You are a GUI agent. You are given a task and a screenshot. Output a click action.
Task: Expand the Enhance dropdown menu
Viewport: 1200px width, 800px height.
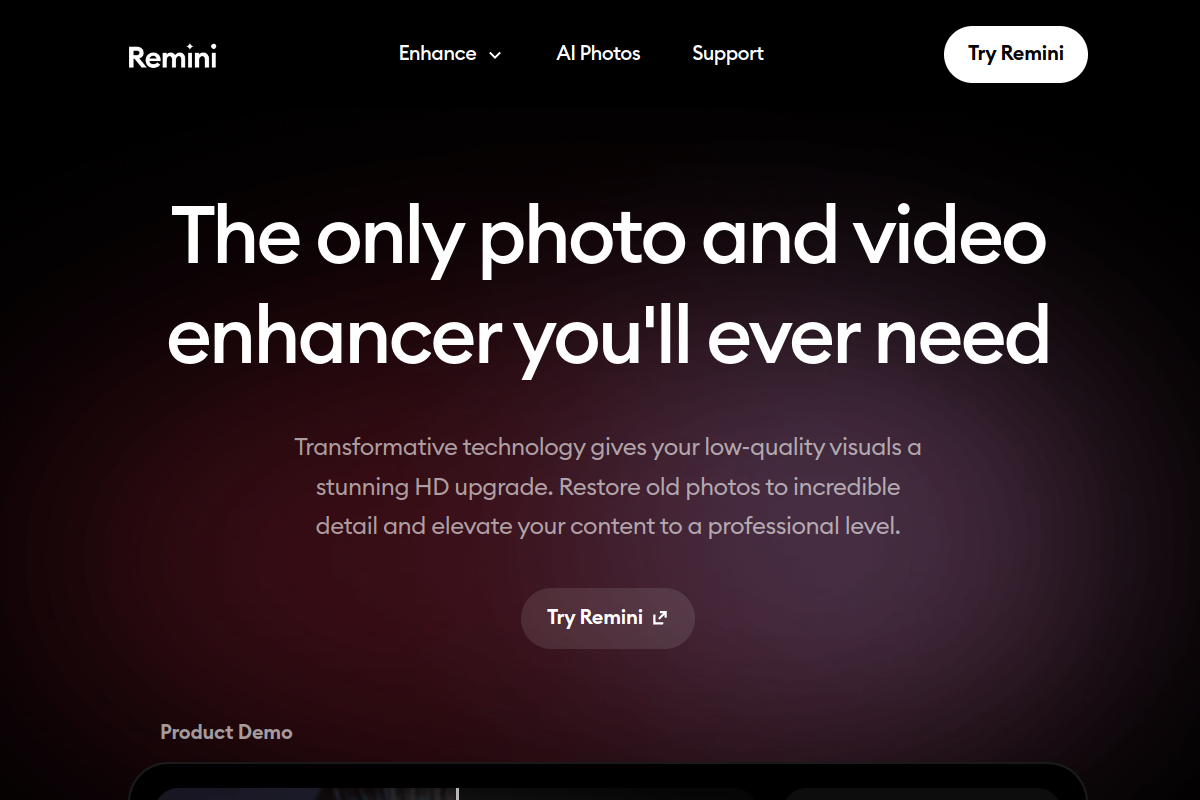point(450,54)
